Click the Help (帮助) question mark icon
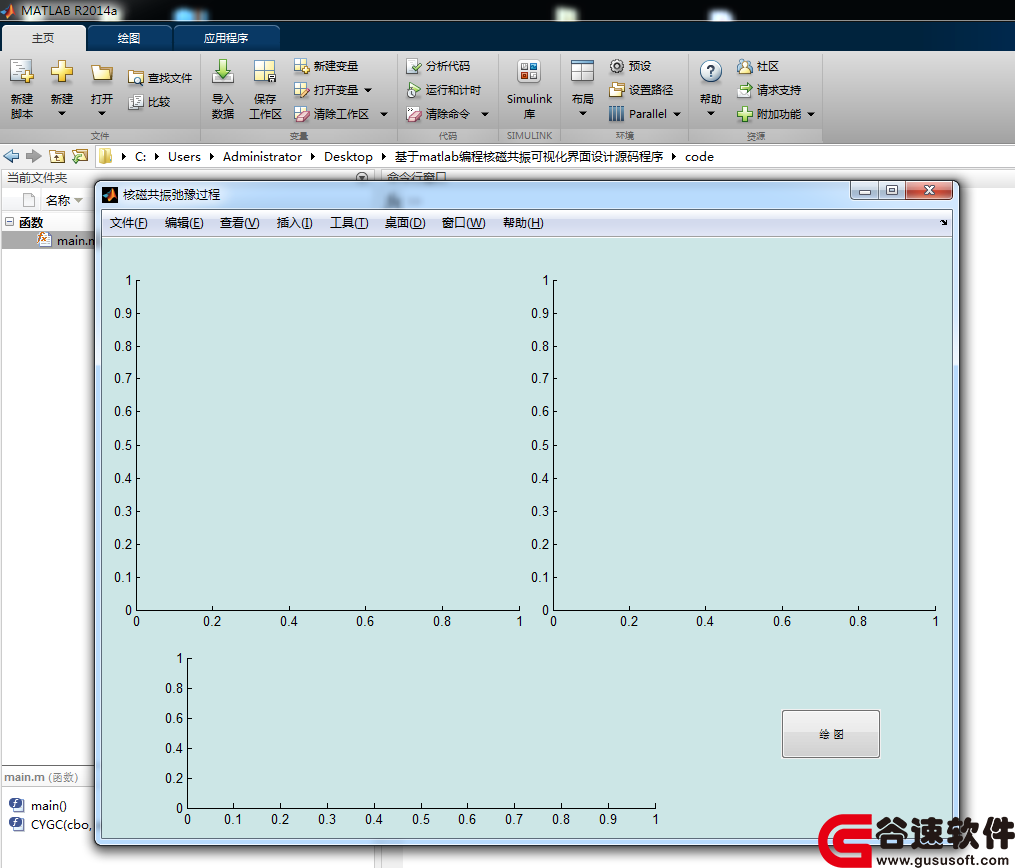This screenshot has height=868, width=1015. click(x=711, y=72)
